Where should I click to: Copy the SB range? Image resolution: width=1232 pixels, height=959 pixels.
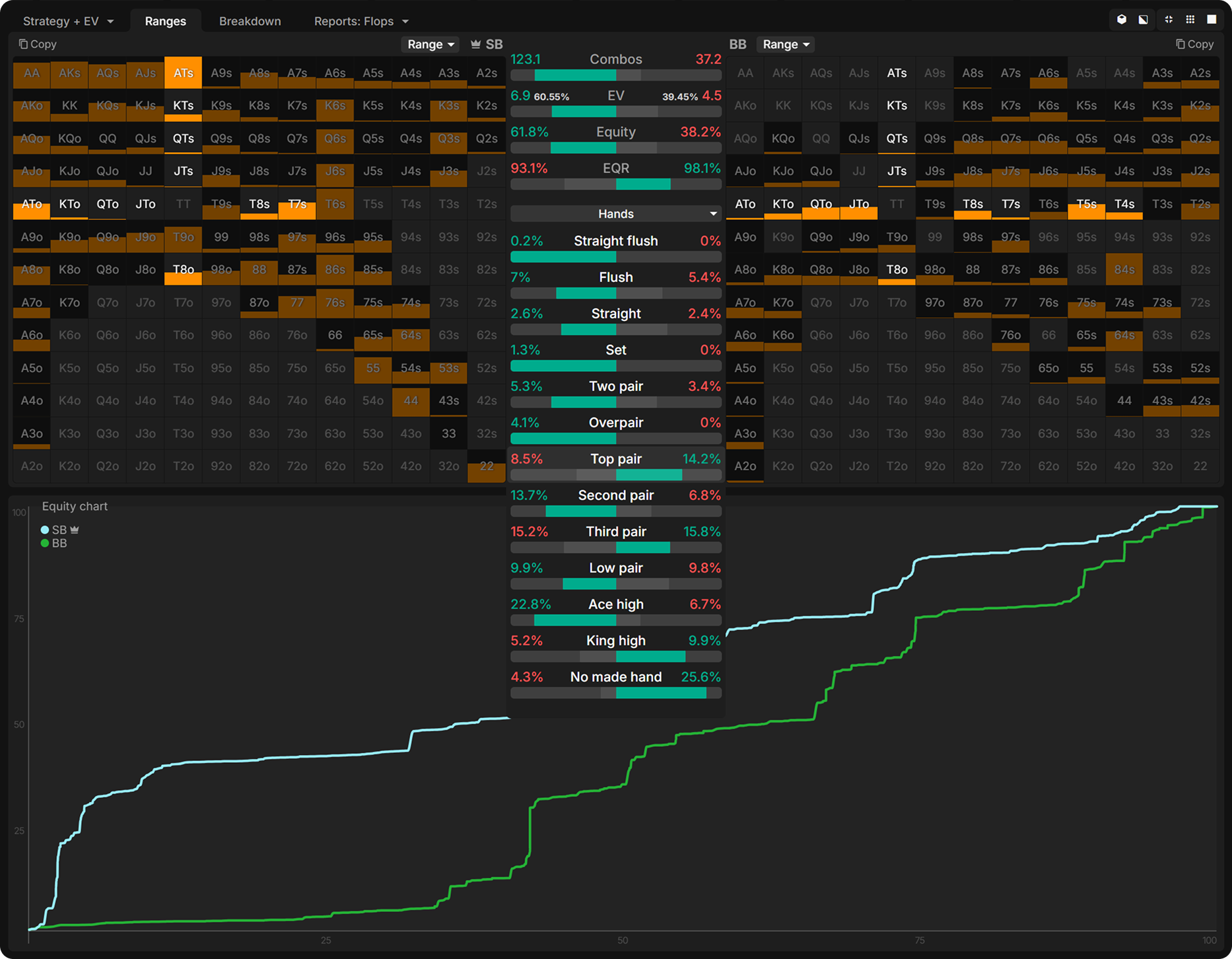(x=38, y=44)
